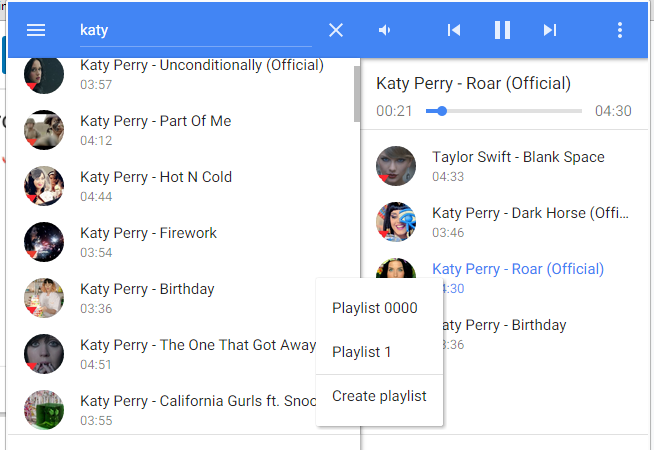This screenshot has width=654, height=450.
Task: Skip to the next track
Action: click(x=549, y=30)
